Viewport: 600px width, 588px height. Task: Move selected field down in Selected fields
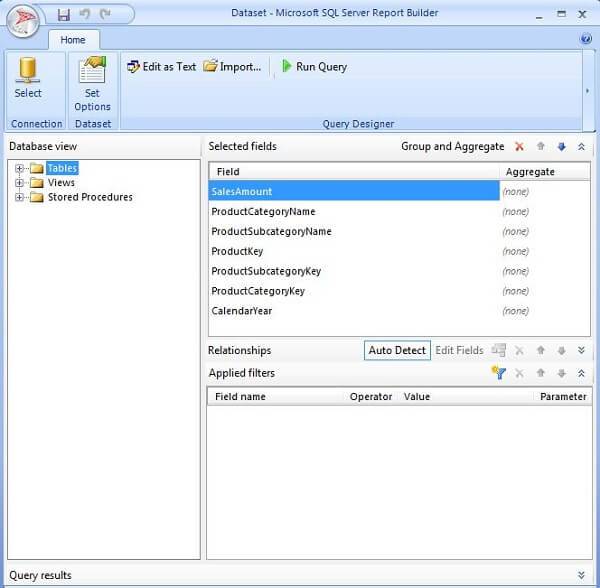coord(561,147)
